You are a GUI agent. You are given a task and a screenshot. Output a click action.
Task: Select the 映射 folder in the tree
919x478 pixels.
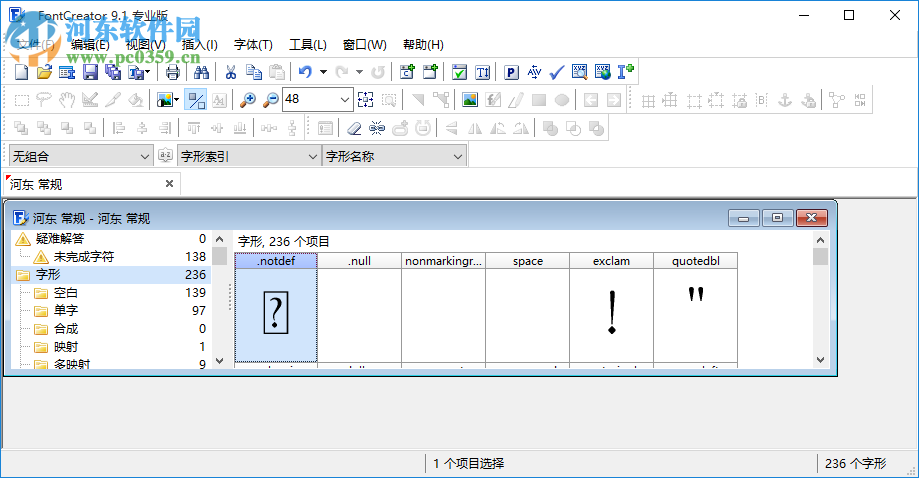click(66, 347)
